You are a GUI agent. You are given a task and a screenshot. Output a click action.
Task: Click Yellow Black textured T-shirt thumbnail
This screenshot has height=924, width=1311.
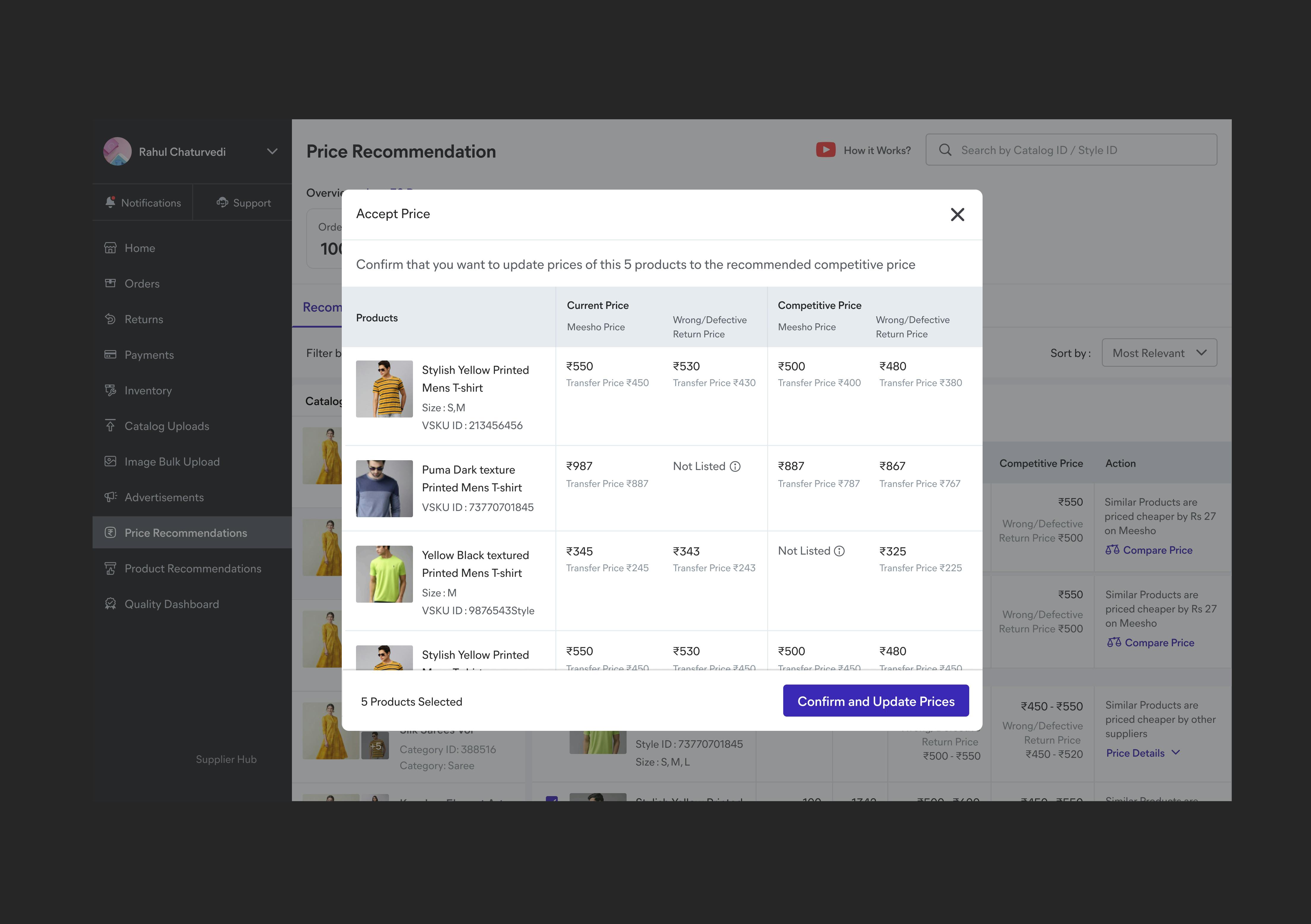click(x=384, y=574)
